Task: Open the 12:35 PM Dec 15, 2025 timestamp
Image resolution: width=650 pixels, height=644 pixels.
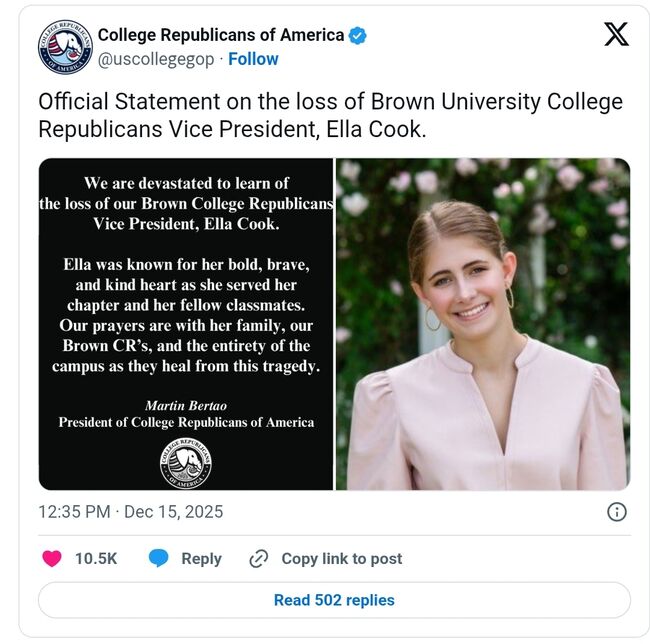Action: (131, 512)
